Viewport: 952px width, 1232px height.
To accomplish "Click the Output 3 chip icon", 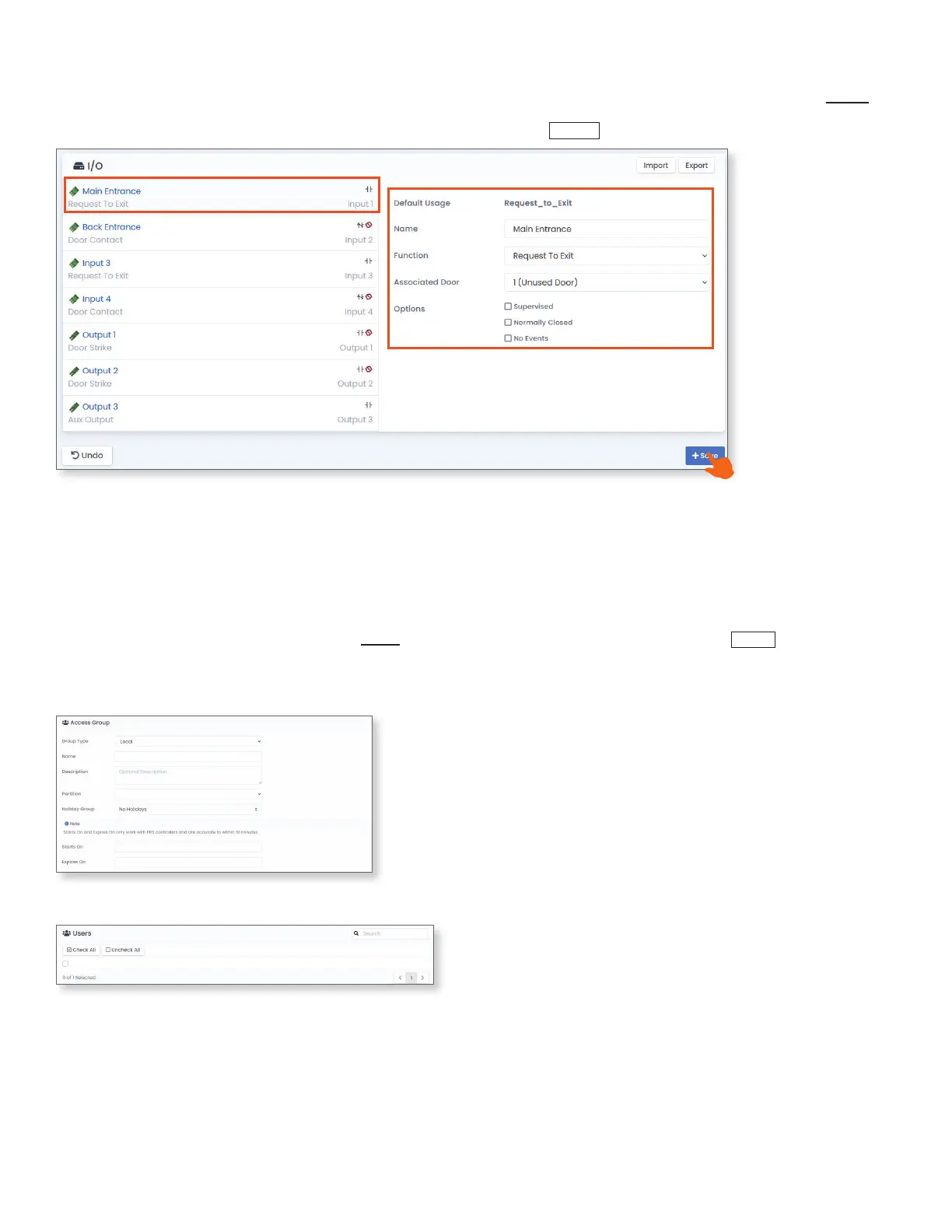I will point(74,407).
